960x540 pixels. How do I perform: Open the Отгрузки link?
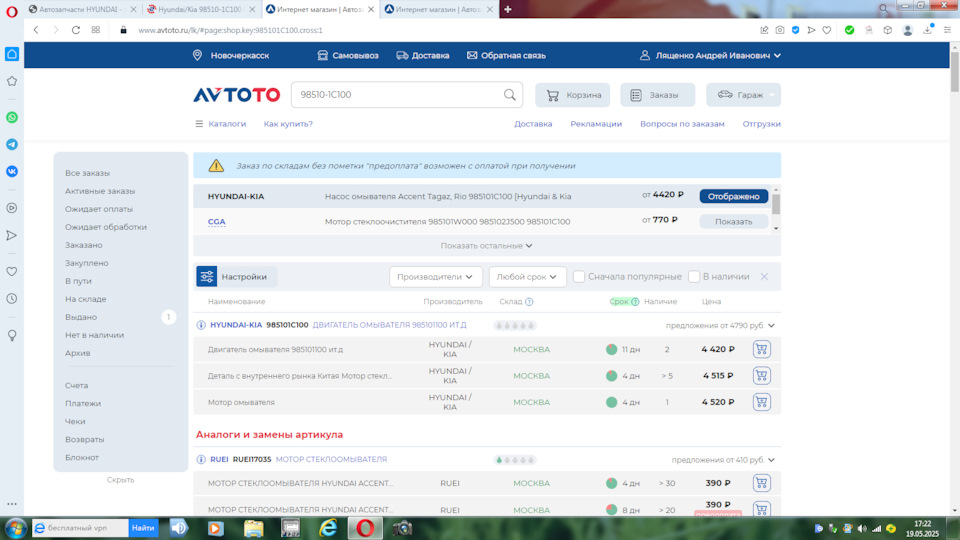(x=761, y=124)
